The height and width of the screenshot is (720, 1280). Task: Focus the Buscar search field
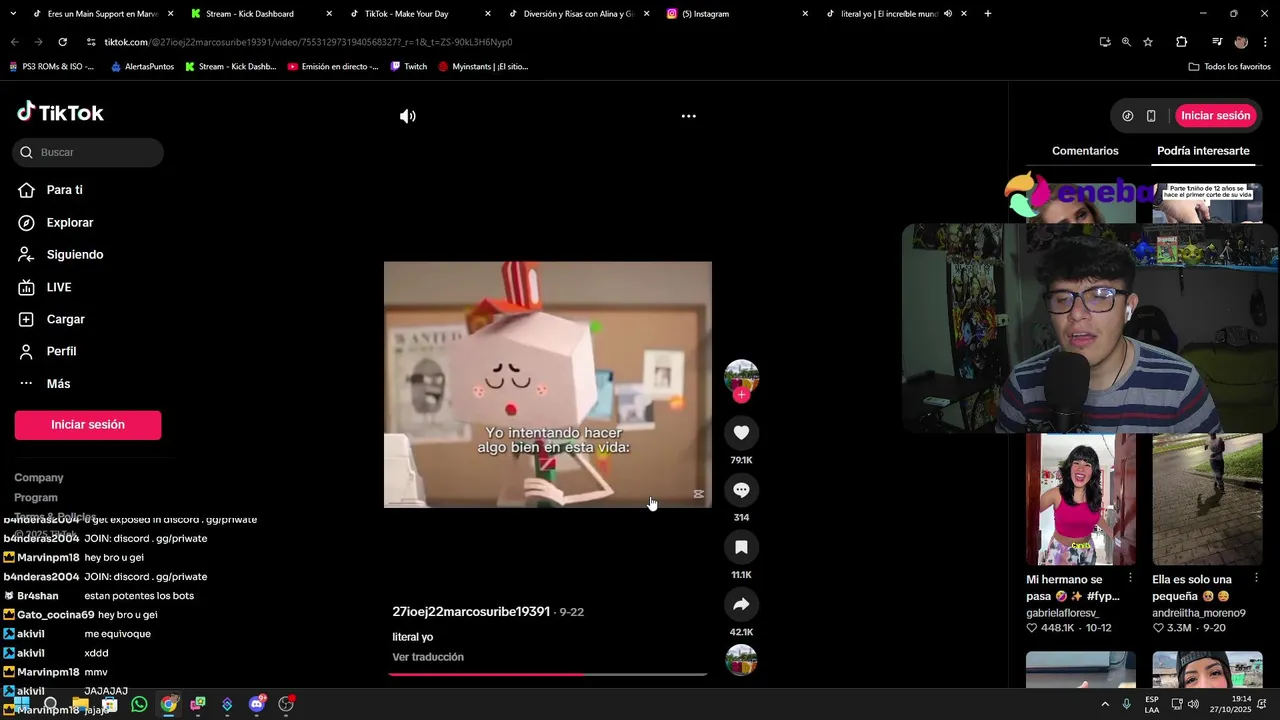[88, 152]
